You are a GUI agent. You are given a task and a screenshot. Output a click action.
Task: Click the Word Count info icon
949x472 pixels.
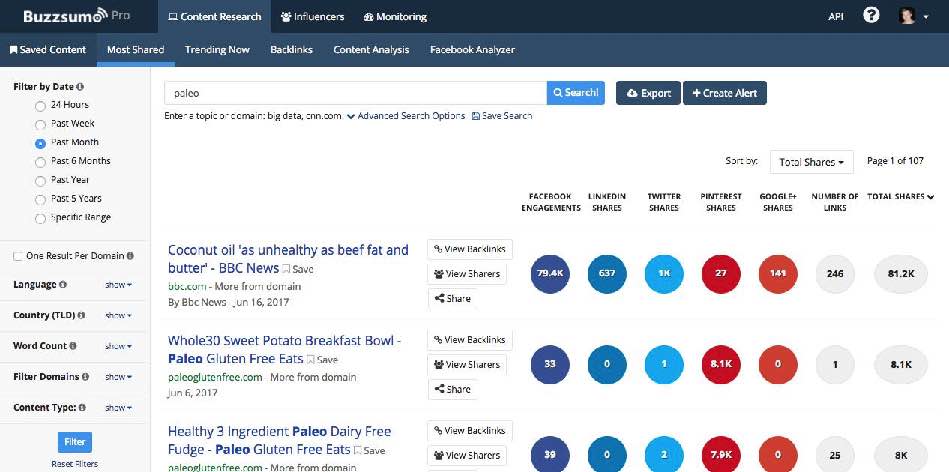[x=74, y=346]
